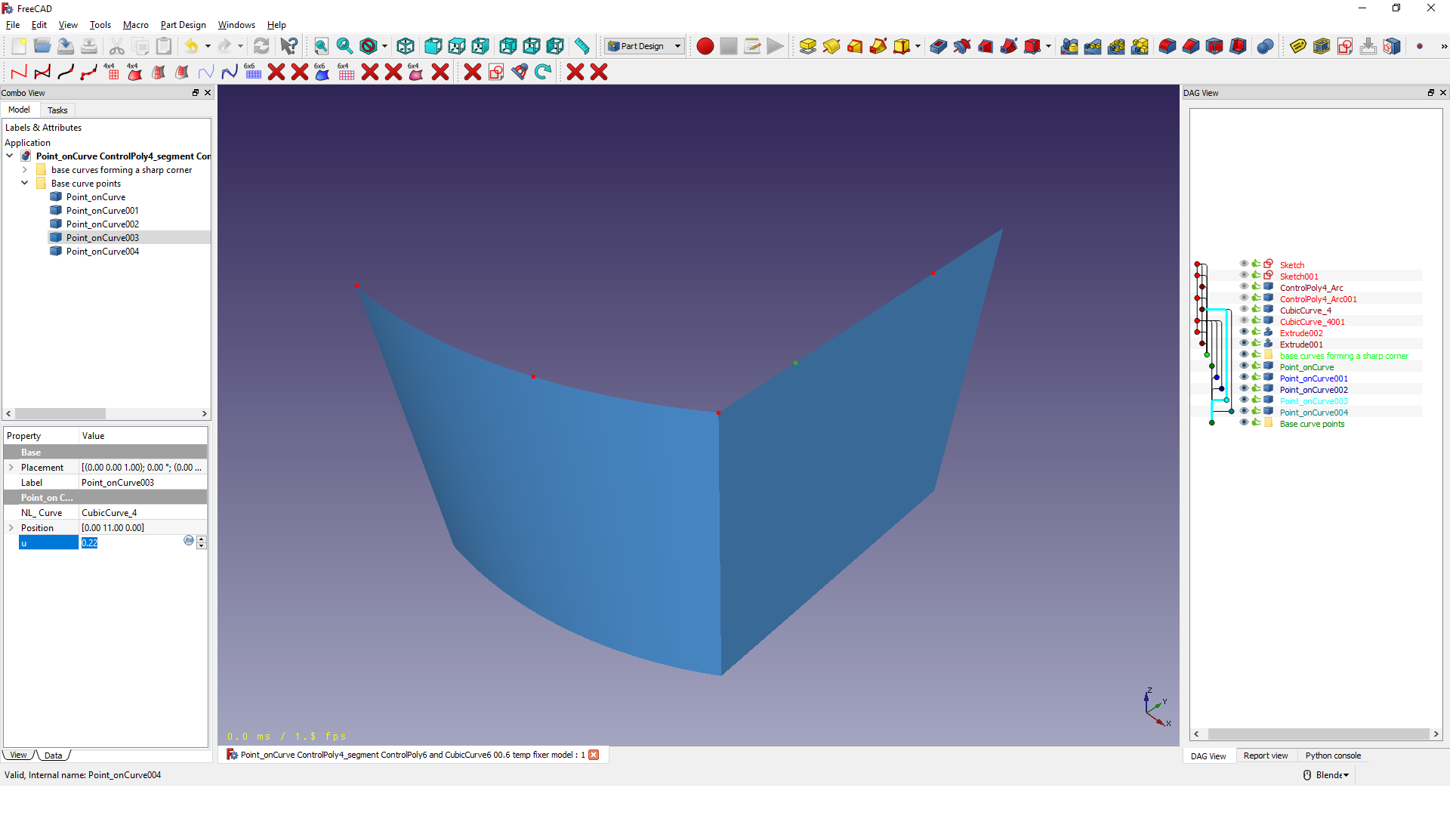
Task: Toggle visibility eye for Extrude001 in DAG
Action: tap(1244, 344)
